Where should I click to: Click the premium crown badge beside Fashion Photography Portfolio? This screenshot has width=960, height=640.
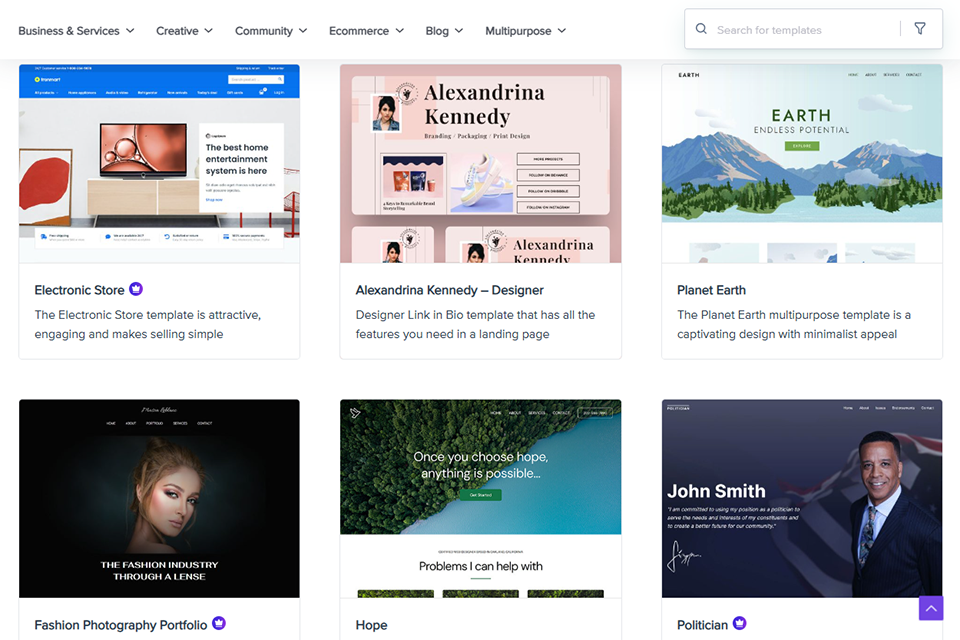pos(219,623)
